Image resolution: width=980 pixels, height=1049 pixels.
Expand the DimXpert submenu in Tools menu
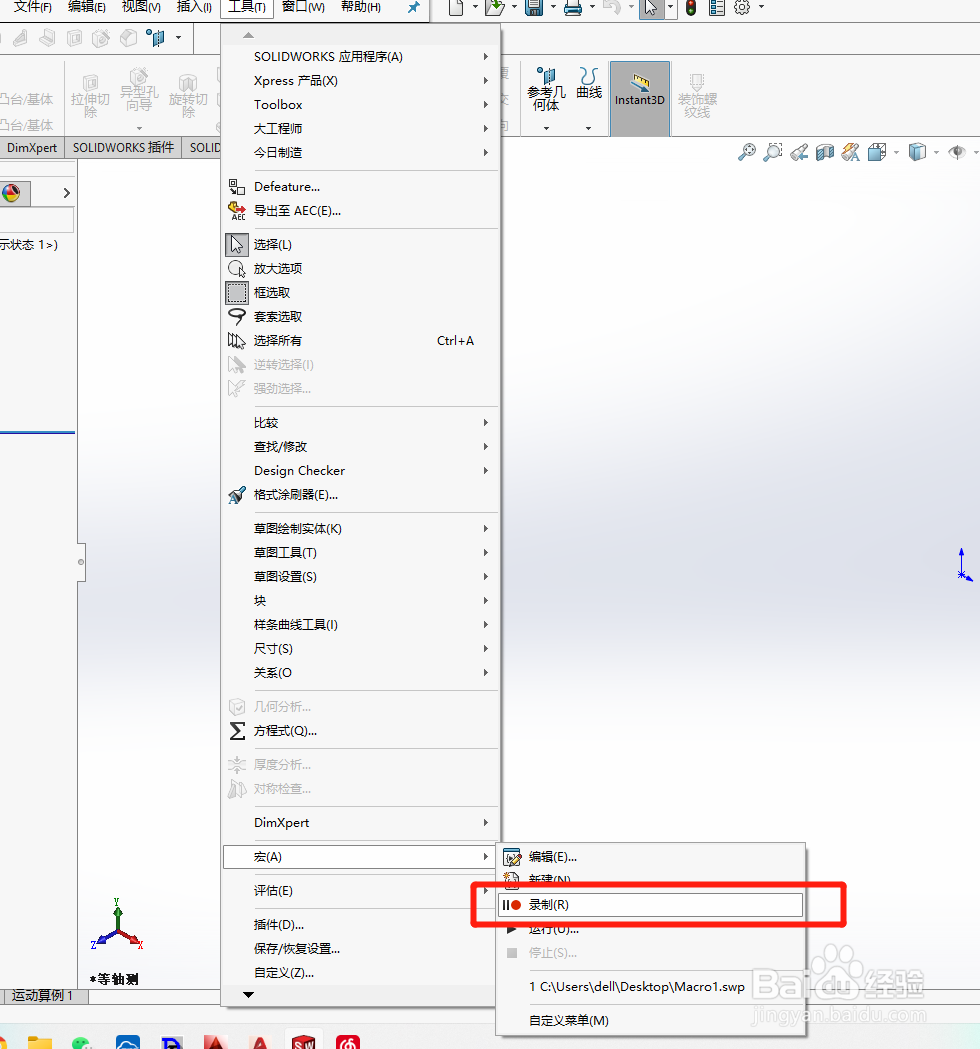[361, 823]
